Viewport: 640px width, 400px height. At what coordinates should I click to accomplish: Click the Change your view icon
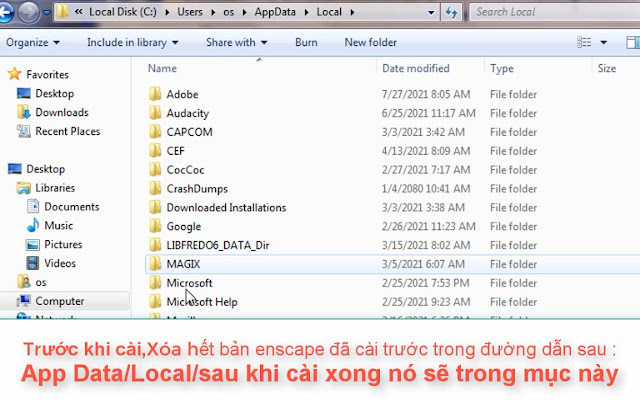pos(584,42)
